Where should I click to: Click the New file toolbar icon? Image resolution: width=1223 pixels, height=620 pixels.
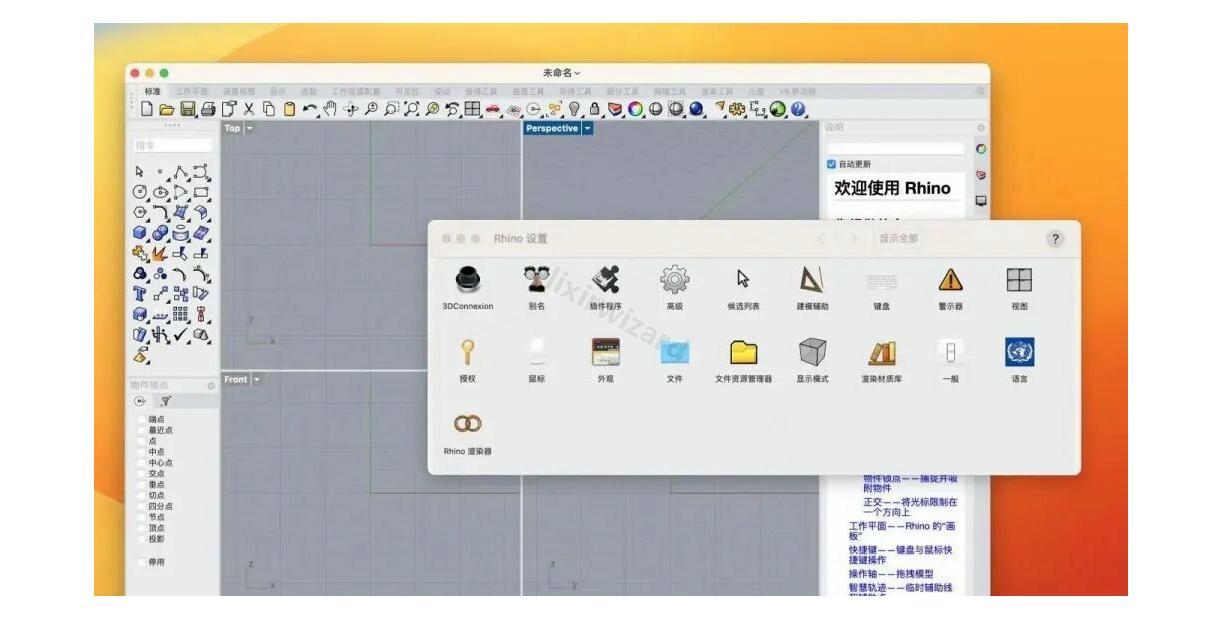[147, 108]
